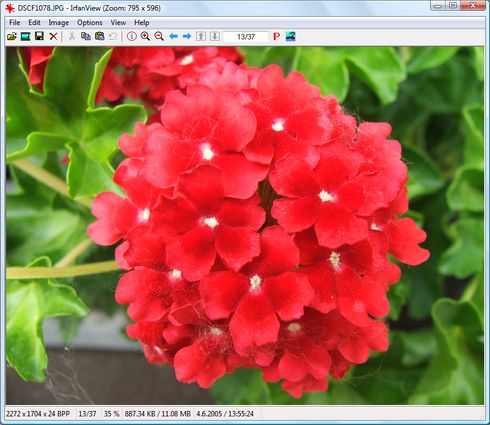Screen dimensions: 490x425
Task: Close the IrfanView window
Action: pyautogui.click(x=473, y=6)
